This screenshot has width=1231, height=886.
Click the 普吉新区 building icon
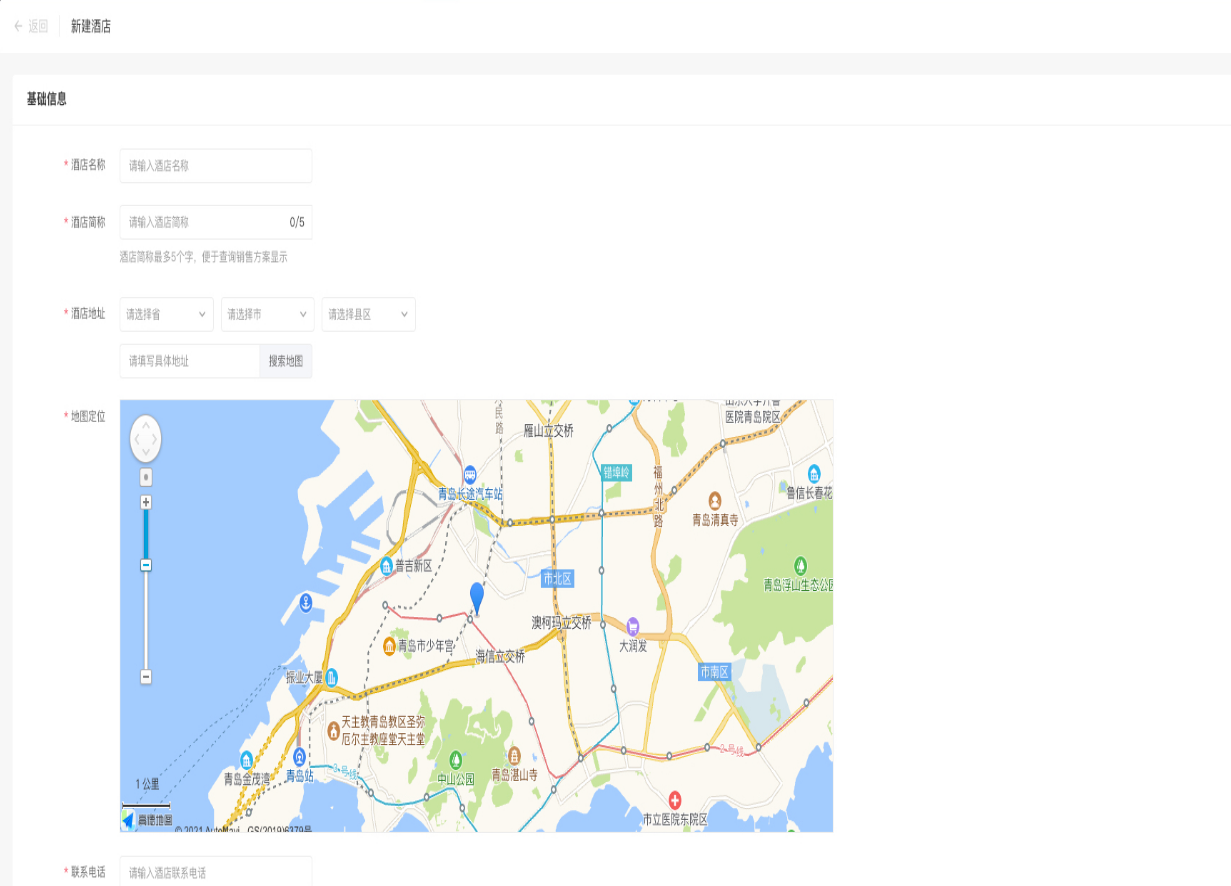pyautogui.click(x=387, y=566)
